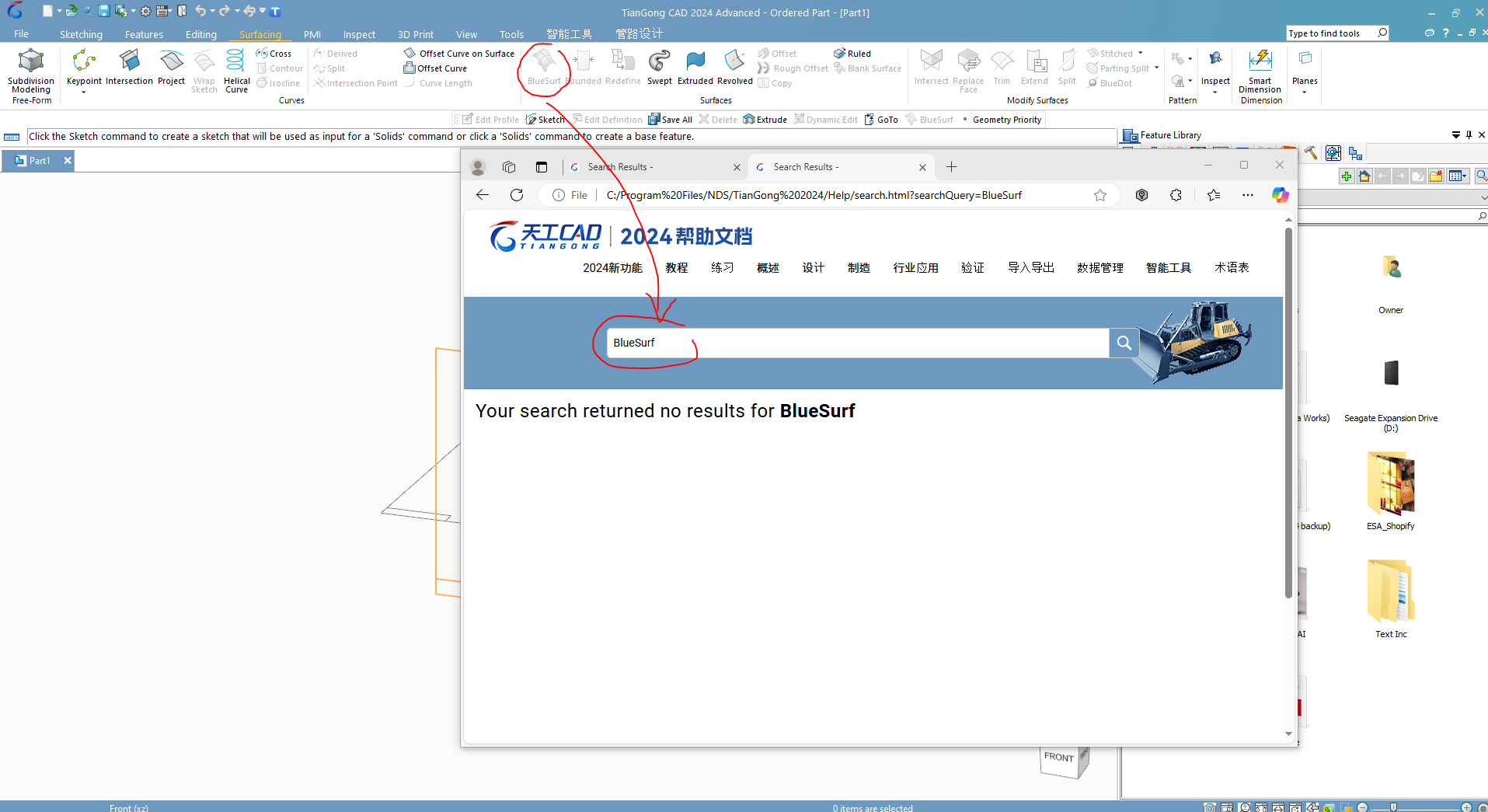Add page to browser favorites star
This screenshot has height=812, width=1488.
click(x=1100, y=195)
